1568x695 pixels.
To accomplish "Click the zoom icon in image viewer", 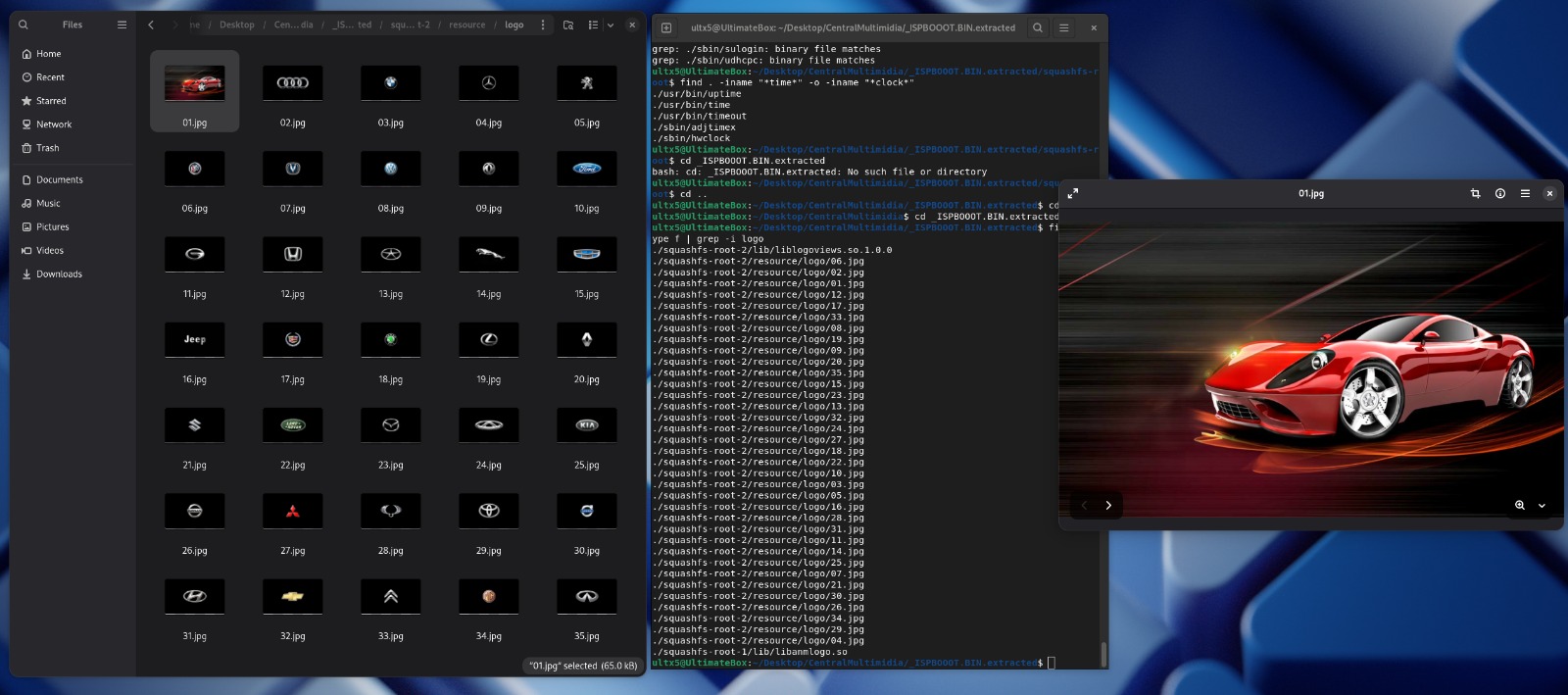I will point(1520,506).
